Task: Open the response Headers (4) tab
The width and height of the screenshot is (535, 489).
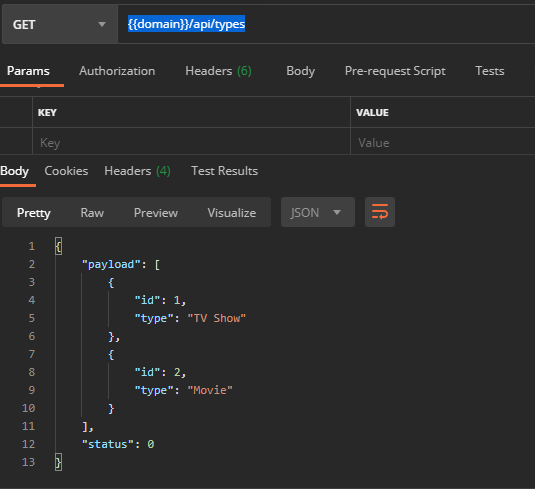Action: (138, 171)
